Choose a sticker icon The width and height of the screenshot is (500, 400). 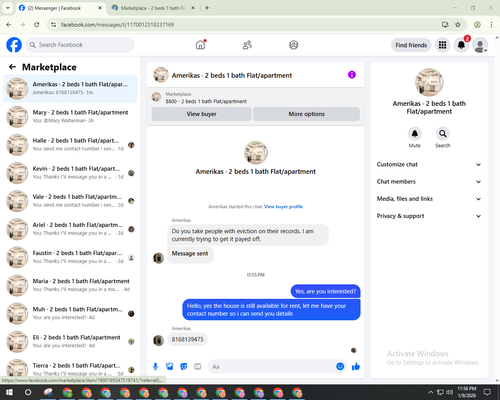pyautogui.click(x=184, y=367)
